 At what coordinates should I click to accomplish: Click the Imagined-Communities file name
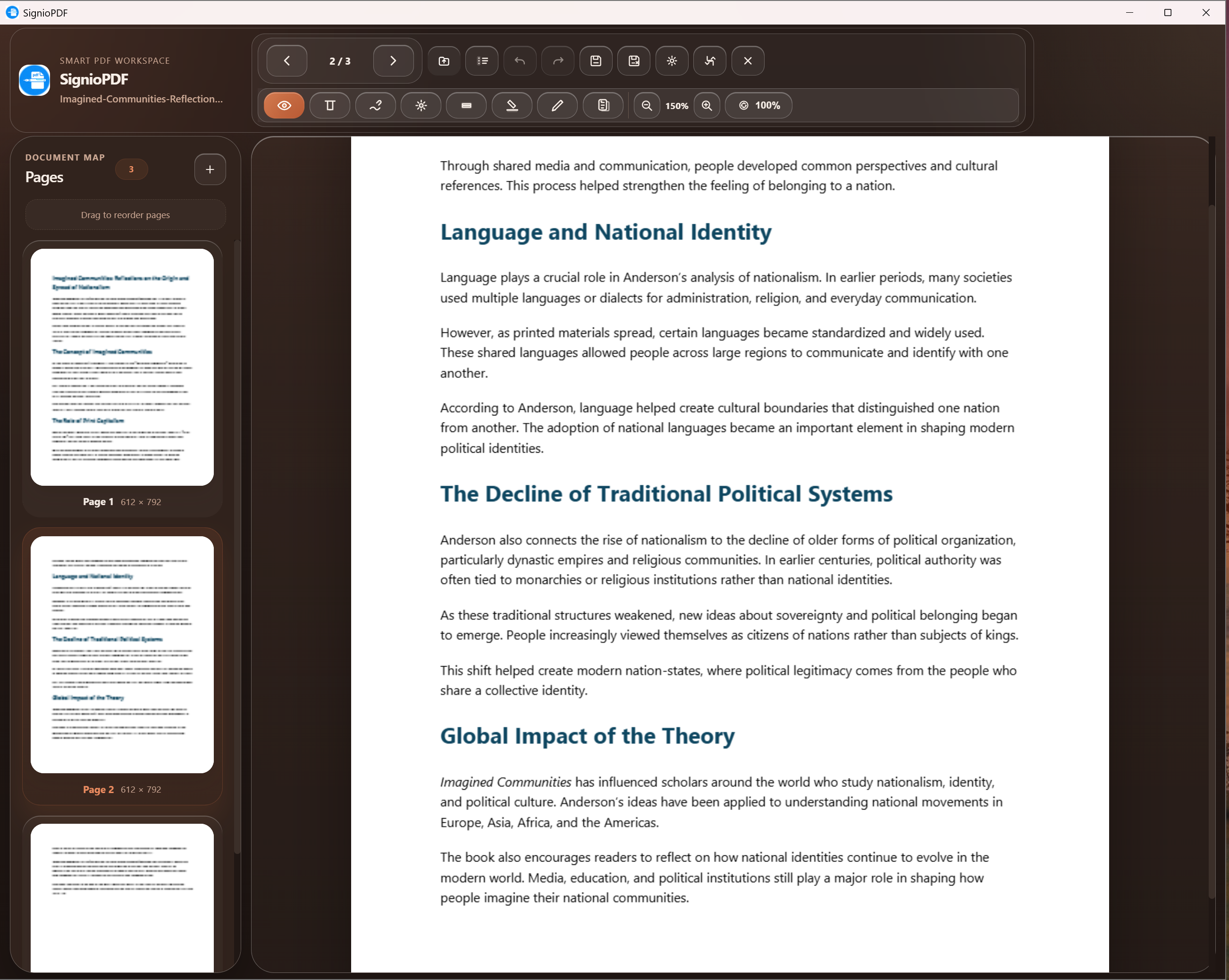[x=142, y=99]
